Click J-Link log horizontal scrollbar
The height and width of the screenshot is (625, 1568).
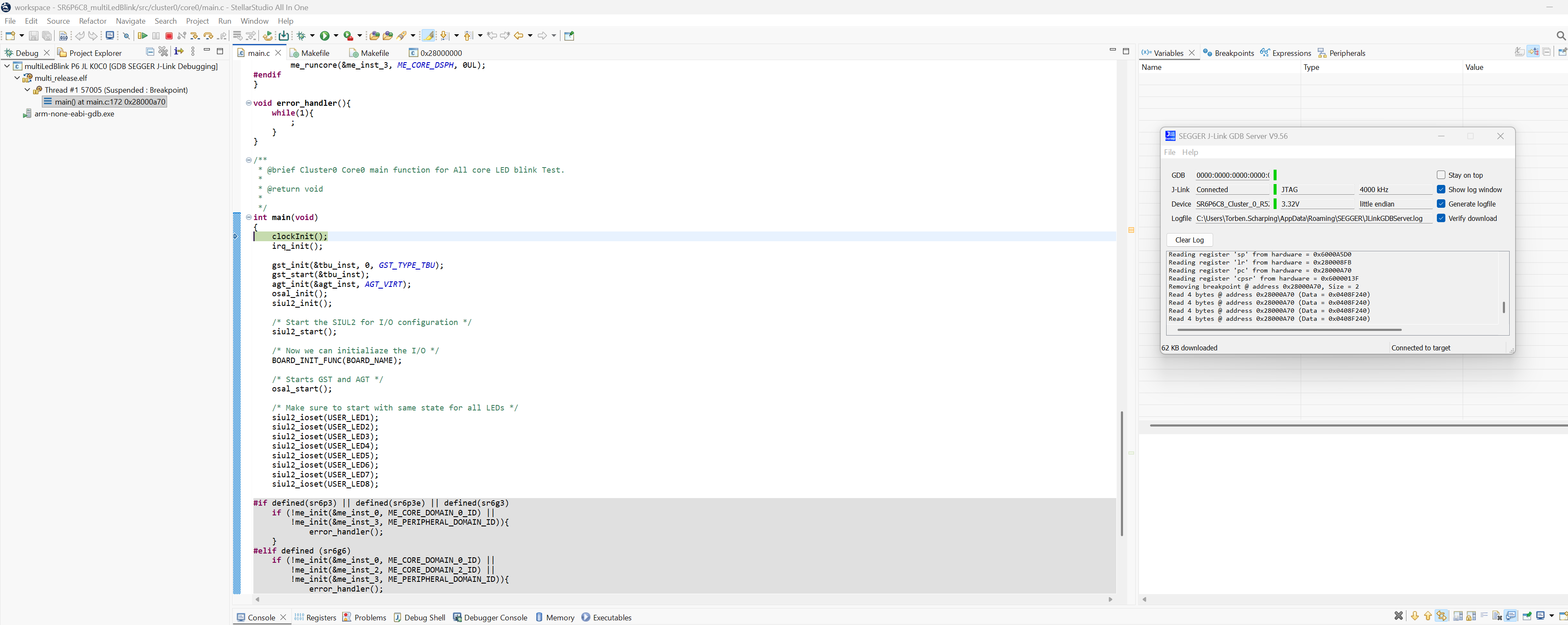point(1289,330)
